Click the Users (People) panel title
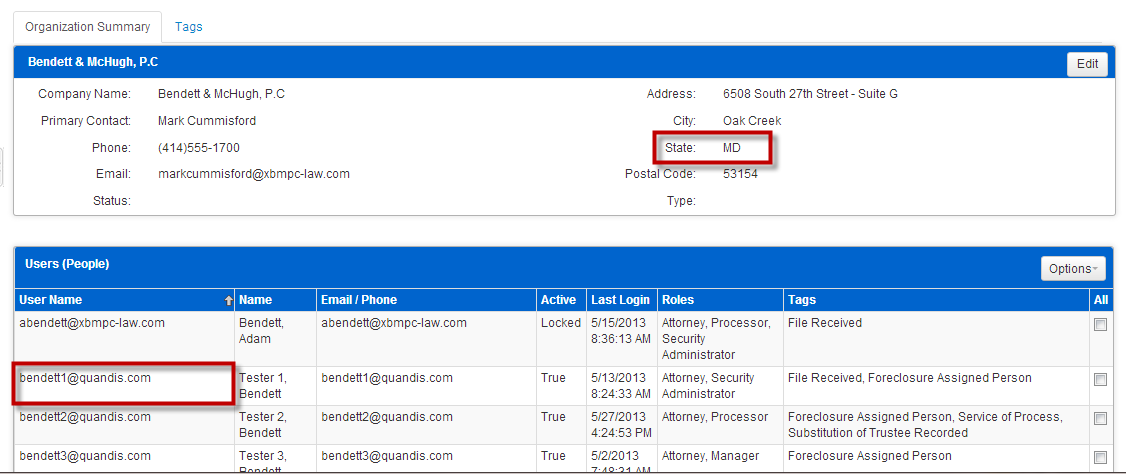Image resolution: width=1126 pixels, height=474 pixels. tap(67, 264)
